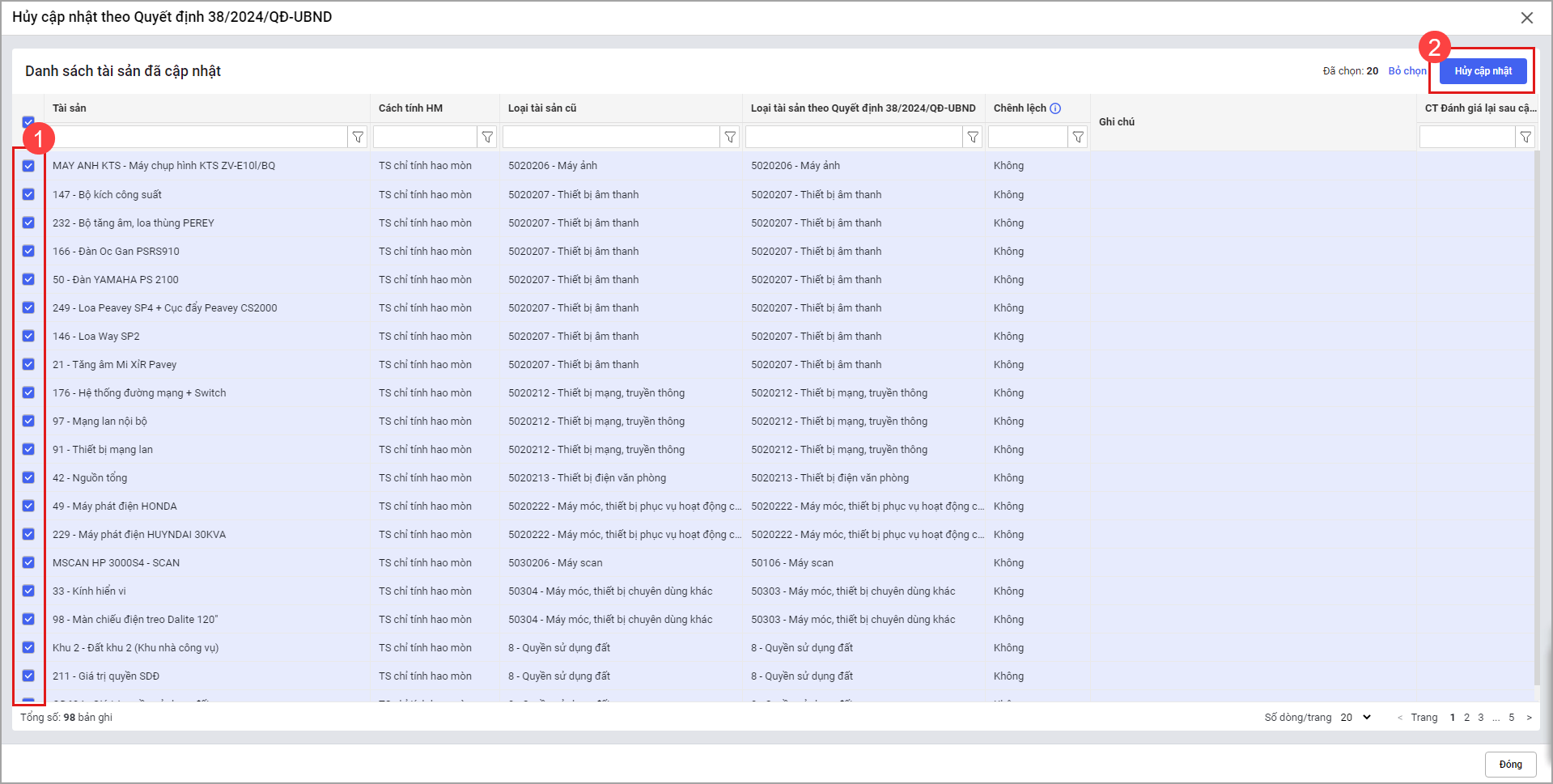Open the filter icon for Loại tài sản cũ
This screenshot has width=1553, height=784.
pos(730,138)
